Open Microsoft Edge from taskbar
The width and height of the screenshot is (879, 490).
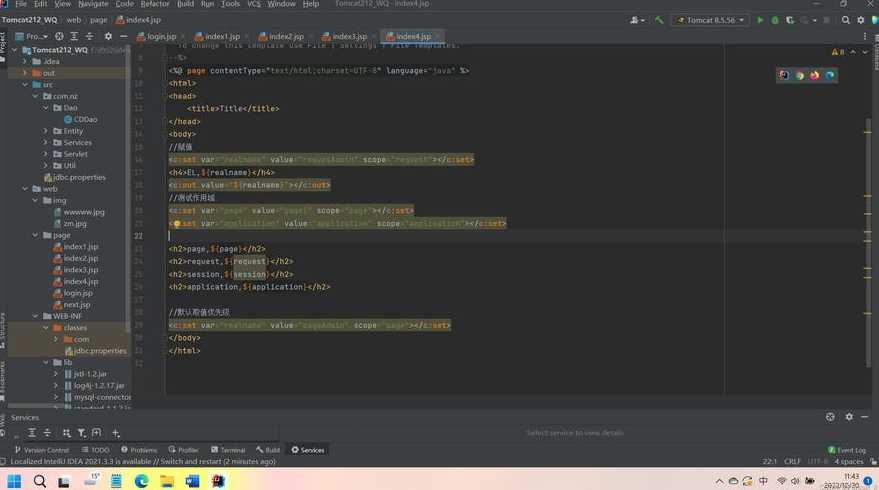pos(141,481)
